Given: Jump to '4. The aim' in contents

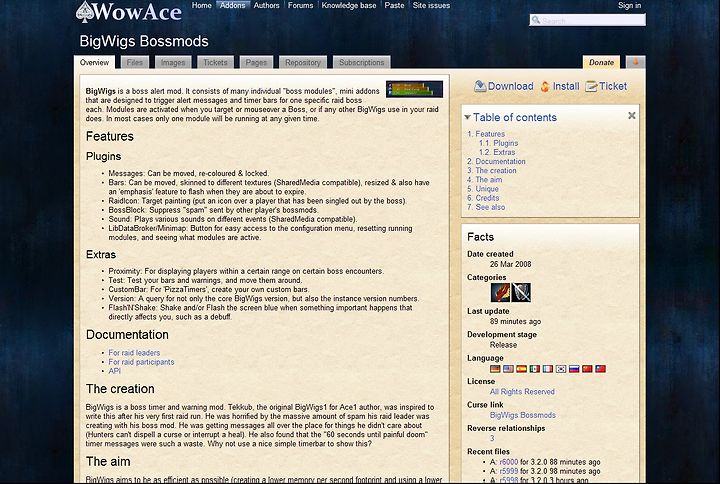Looking at the screenshot, I should click(x=484, y=180).
